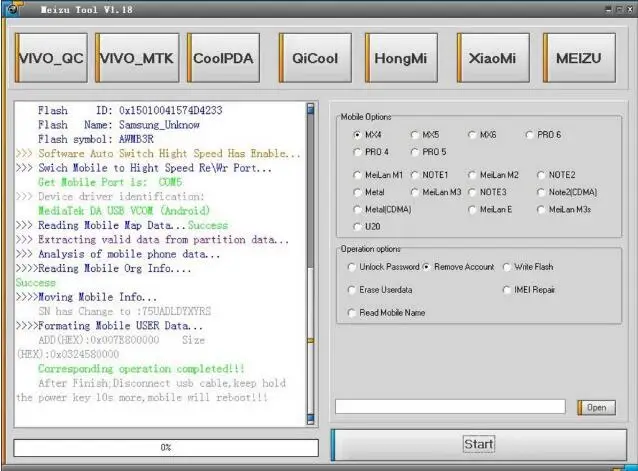The image size is (638, 471).
Task: Select the PRO 6 model radio button
Action: 529,135
